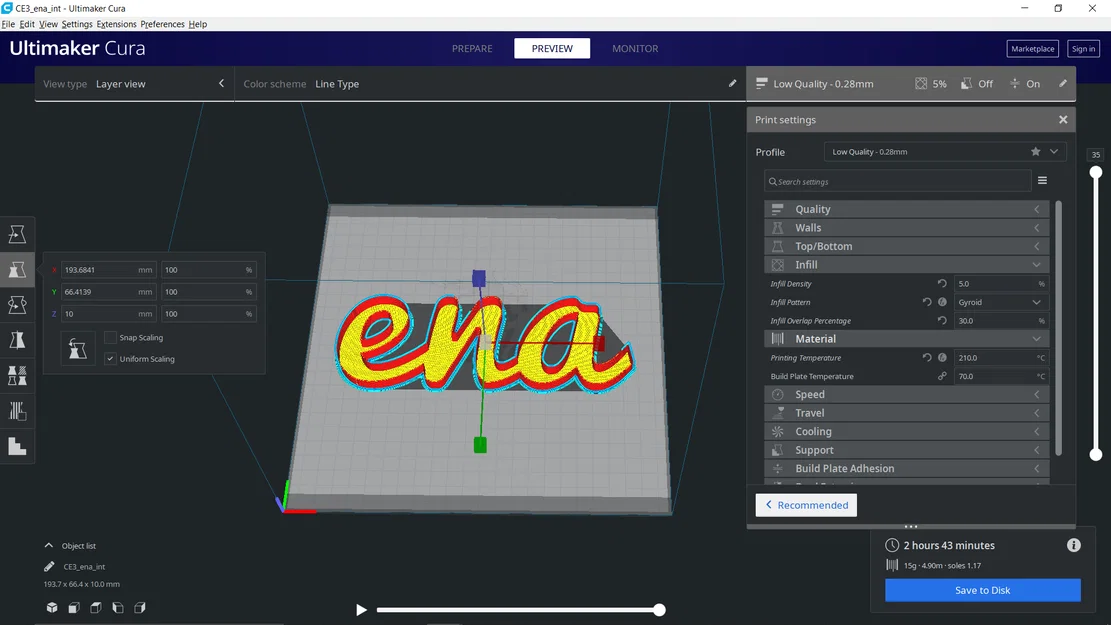The height and width of the screenshot is (625, 1111).
Task: Click the X dimension 193.6841 field
Action: tap(108, 270)
